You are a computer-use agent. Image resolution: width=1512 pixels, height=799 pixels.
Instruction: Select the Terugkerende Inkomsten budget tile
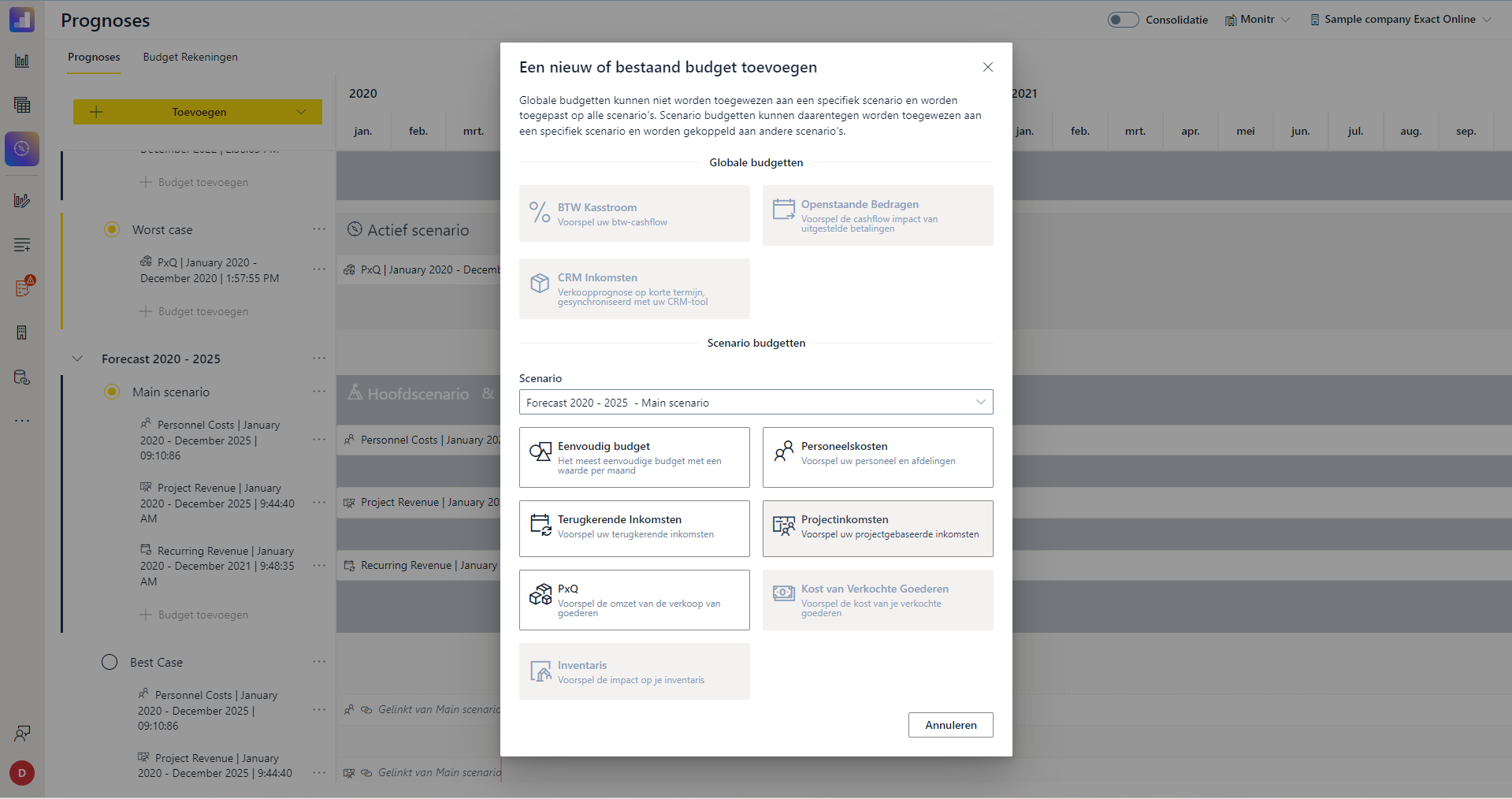point(634,529)
